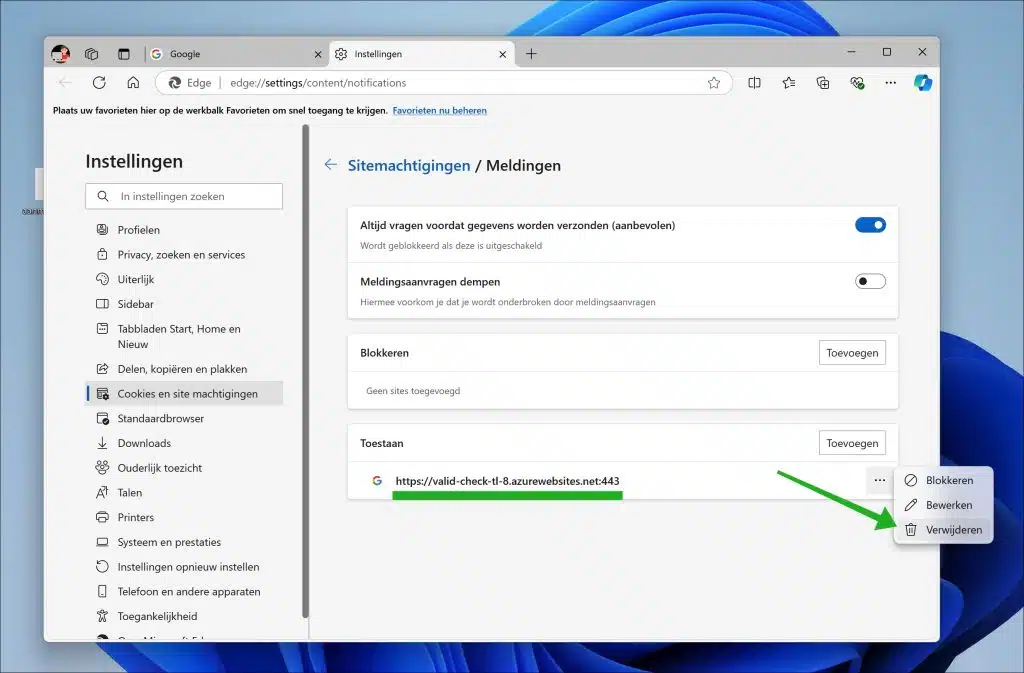Add this page to favorites star
1024x673 pixels.
point(714,83)
